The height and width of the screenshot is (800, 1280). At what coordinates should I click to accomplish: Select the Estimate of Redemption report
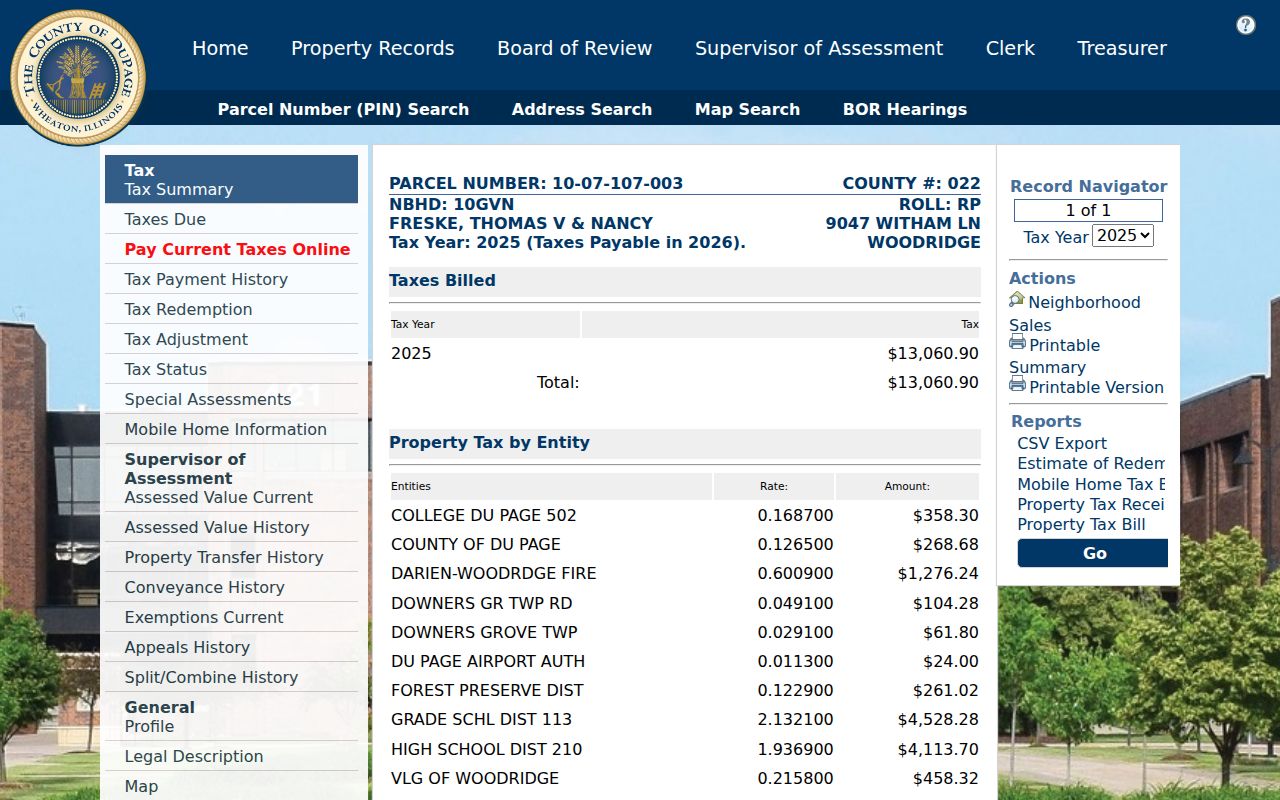point(1091,463)
